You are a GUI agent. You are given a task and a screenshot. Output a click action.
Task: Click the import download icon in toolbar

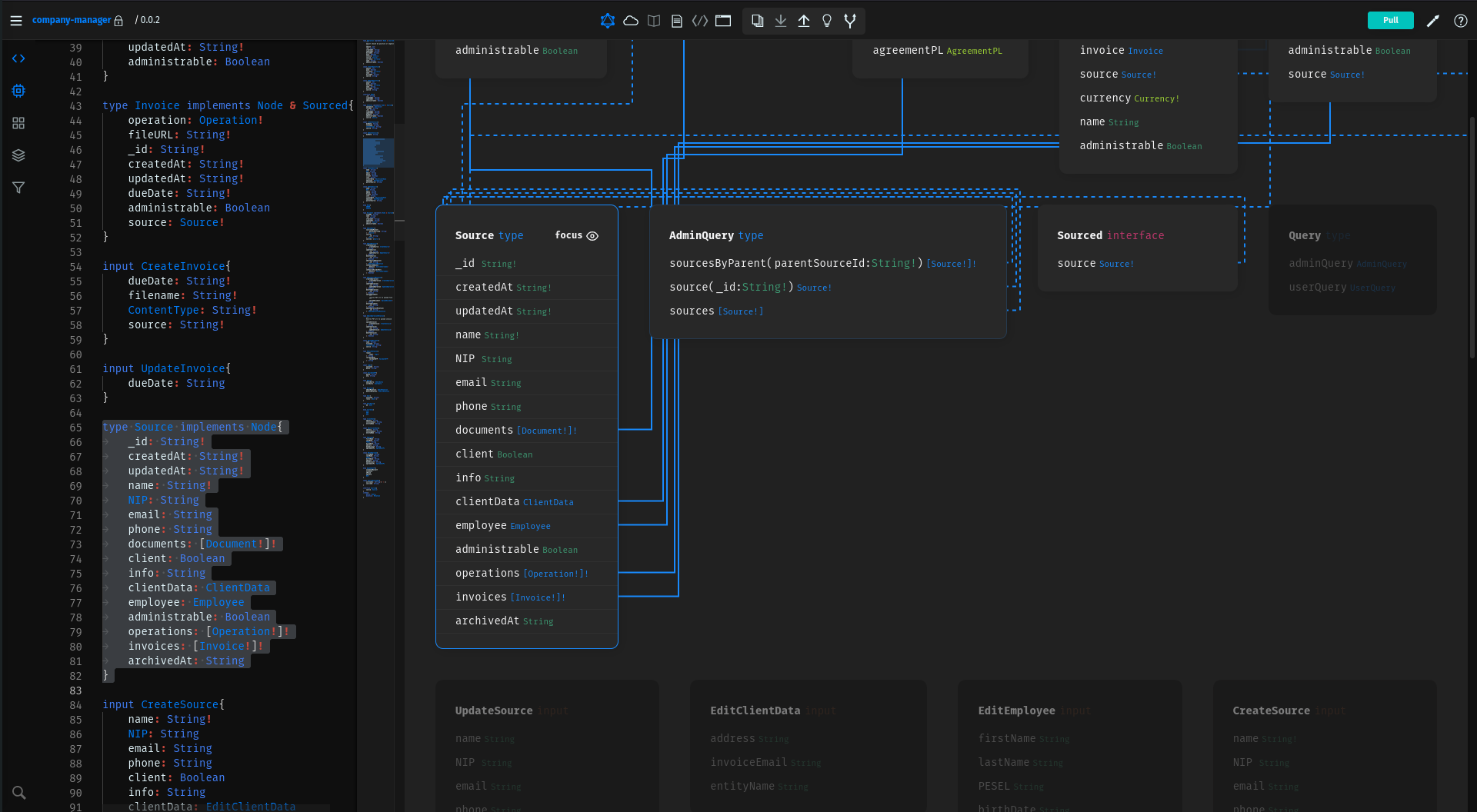click(781, 21)
